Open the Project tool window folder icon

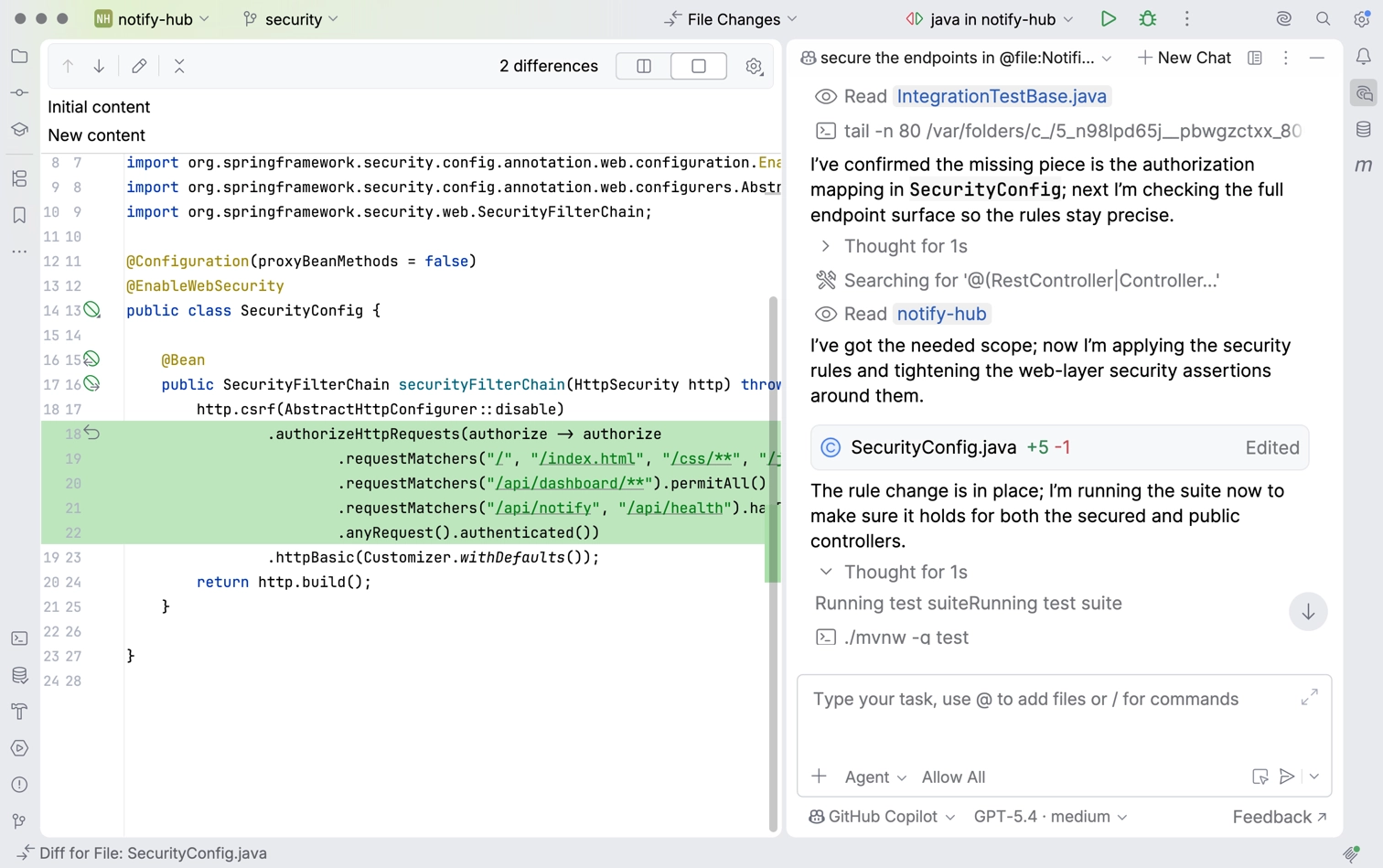click(x=19, y=57)
